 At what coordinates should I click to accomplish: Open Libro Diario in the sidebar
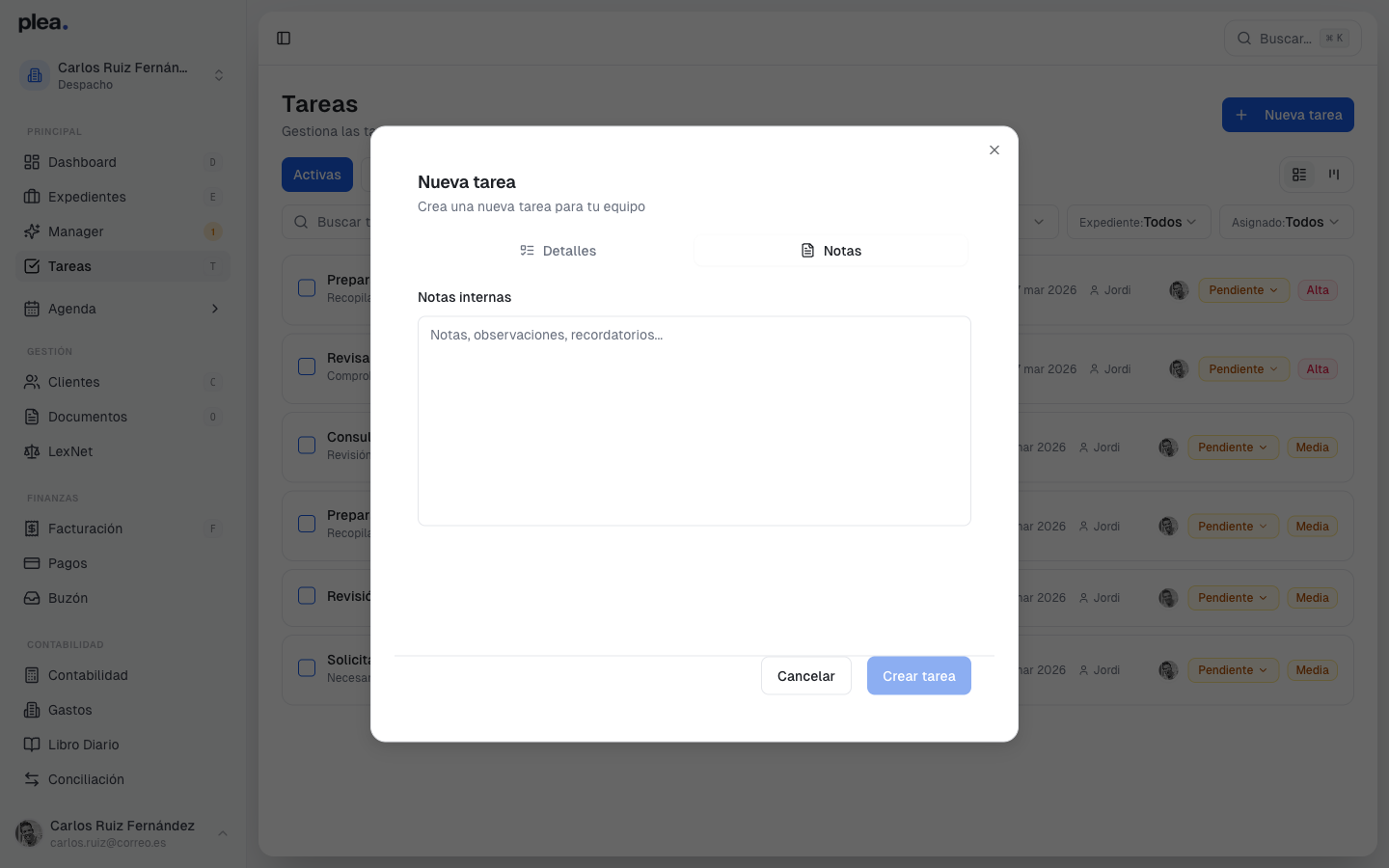(x=123, y=745)
